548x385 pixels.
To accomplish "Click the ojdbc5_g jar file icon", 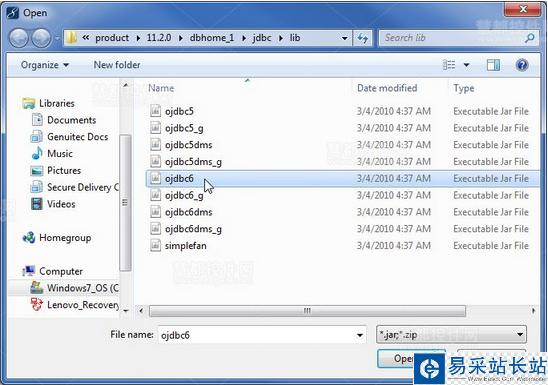I will (x=156, y=128).
